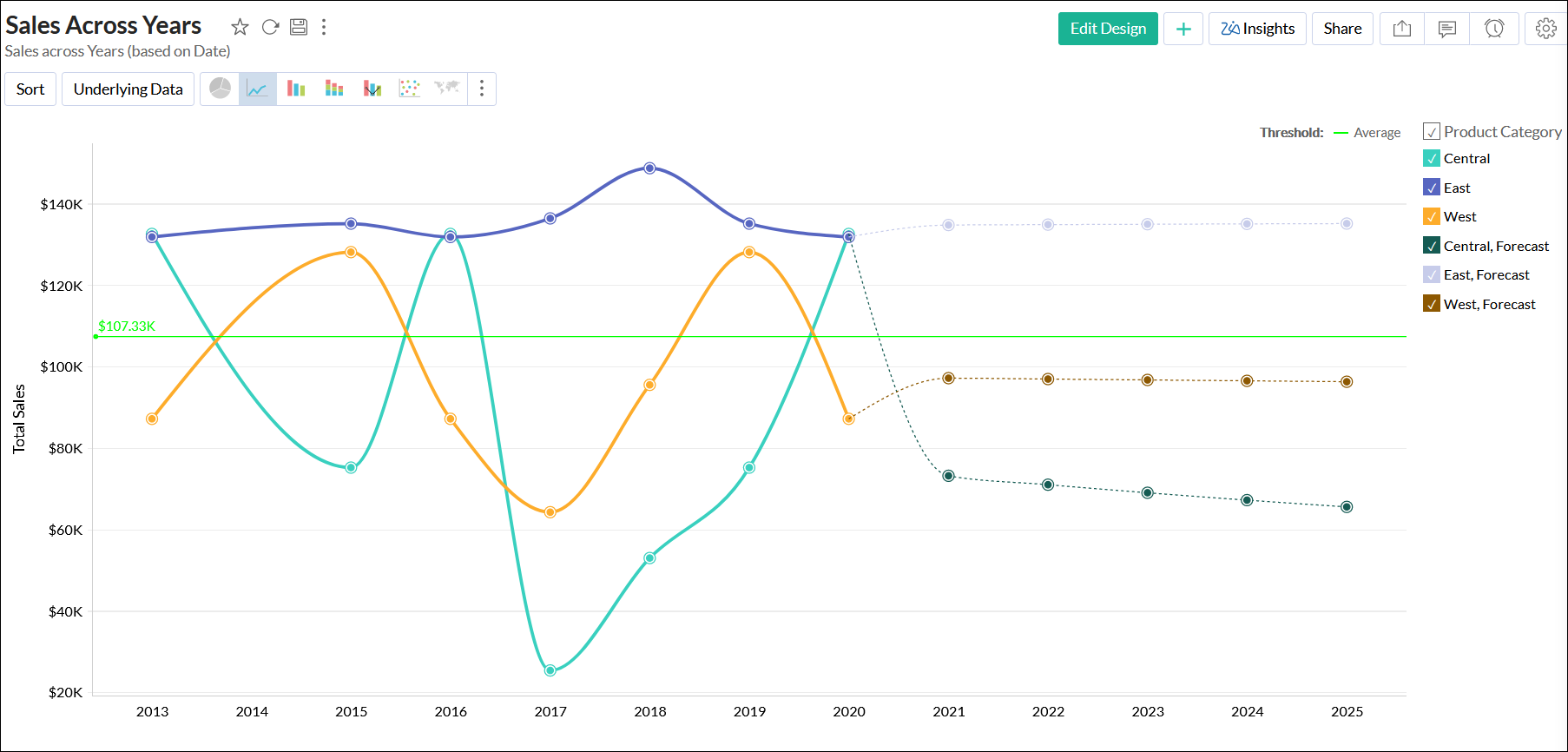
Task: Save the report using floppy disk icon
Action: (x=299, y=27)
